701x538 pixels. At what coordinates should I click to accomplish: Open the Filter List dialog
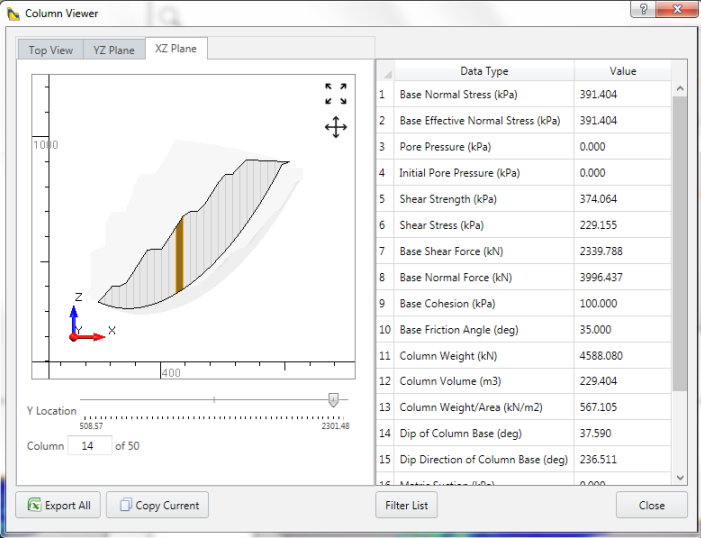(x=406, y=505)
